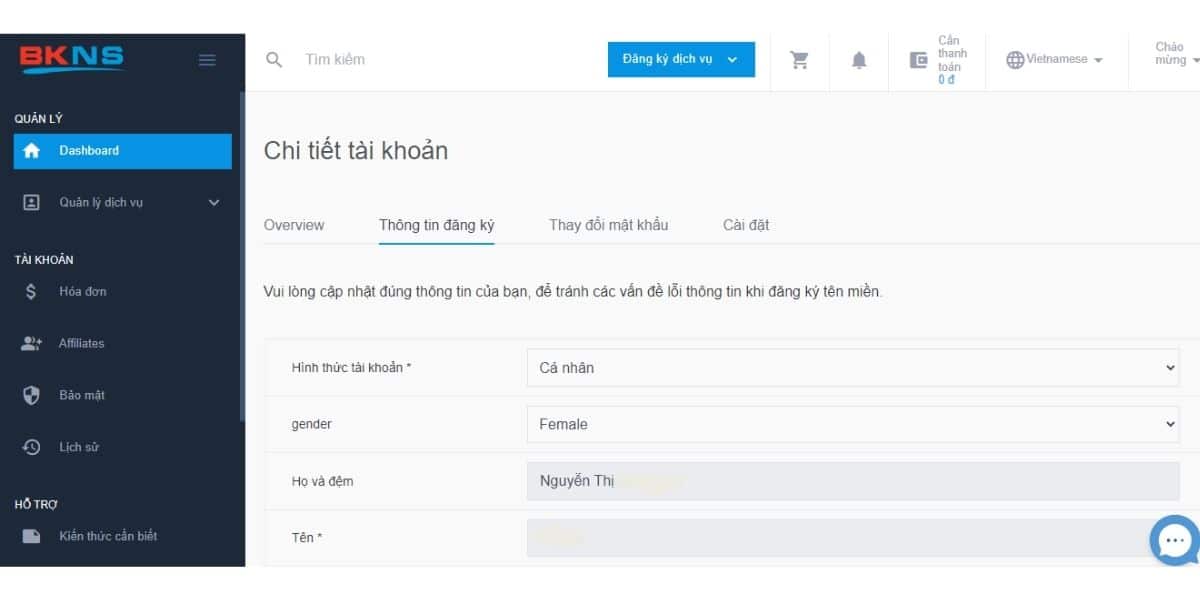
Task: Expand Quản lý dịch vụ chevron
Action: (x=213, y=202)
